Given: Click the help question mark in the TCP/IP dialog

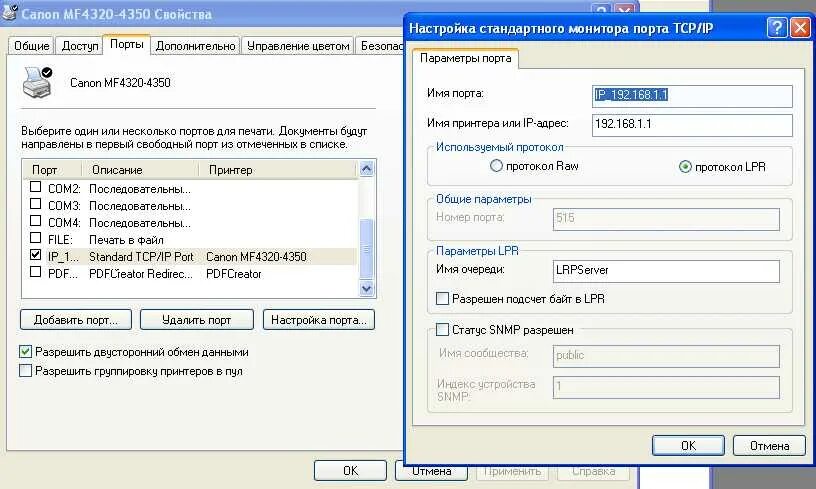Looking at the screenshot, I should click(776, 27).
